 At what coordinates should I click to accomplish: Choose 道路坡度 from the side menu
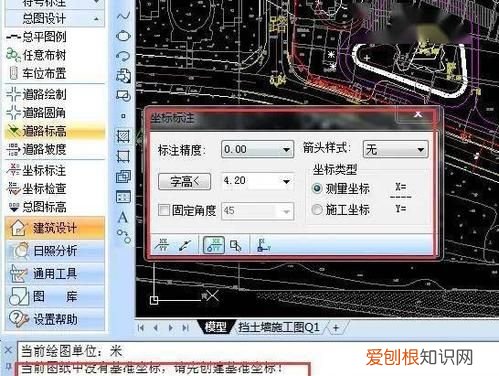36,149
